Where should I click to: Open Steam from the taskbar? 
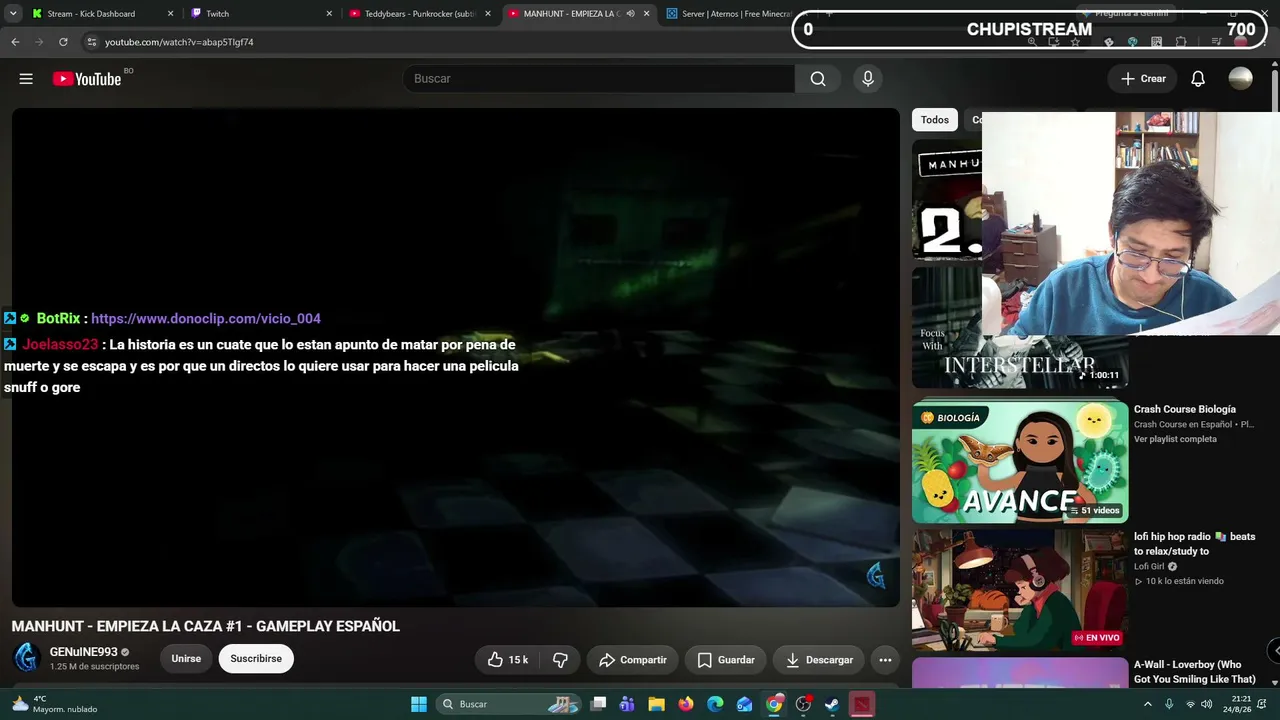[x=832, y=704]
